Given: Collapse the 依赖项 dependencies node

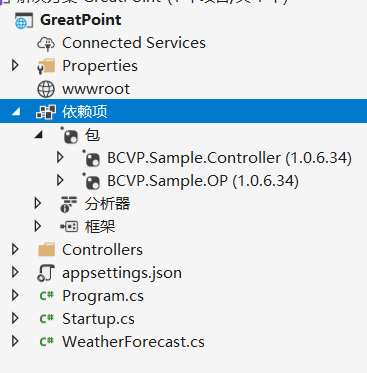Looking at the screenshot, I should [16, 112].
